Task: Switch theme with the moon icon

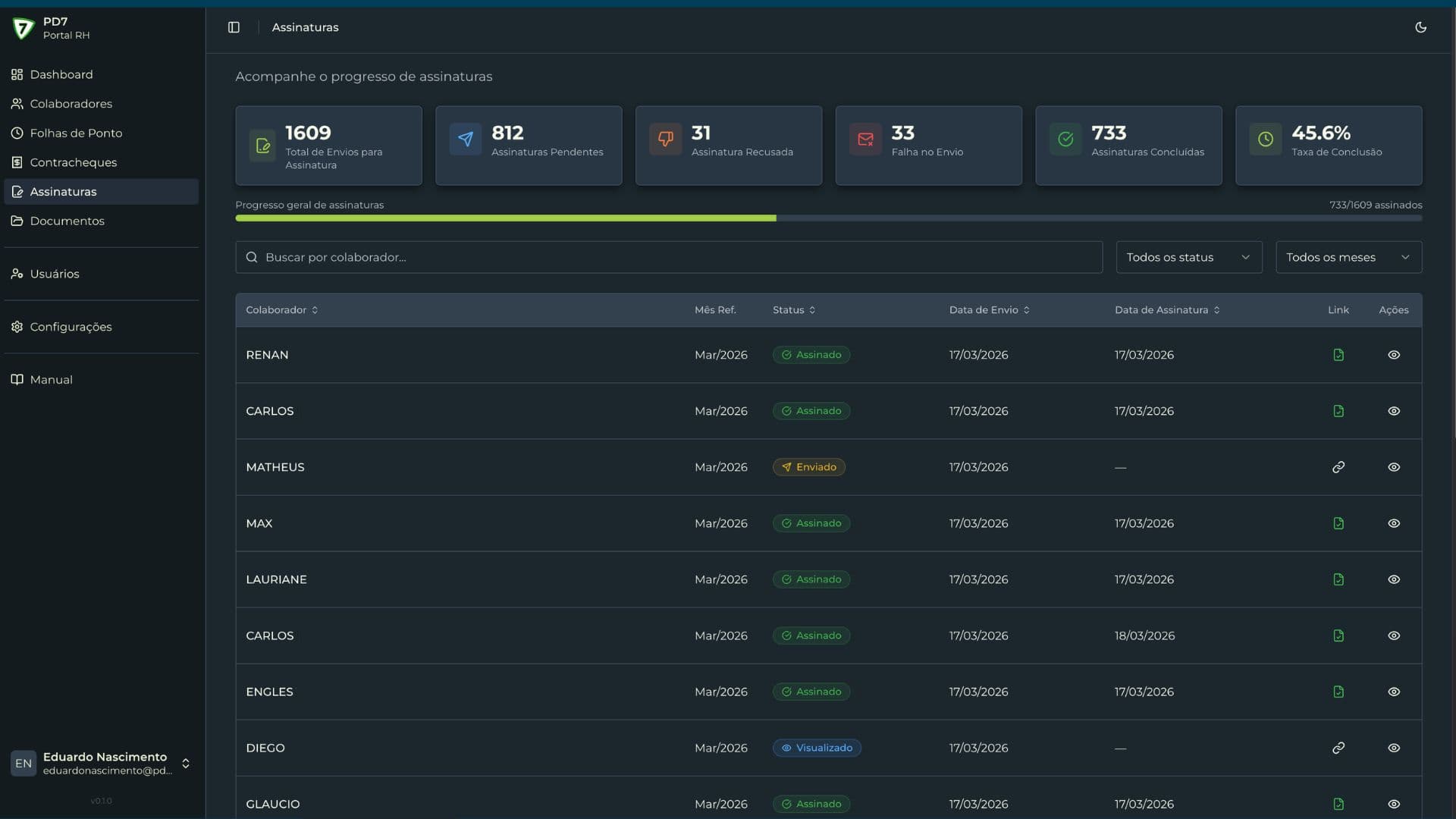Action: [1420, 27]
